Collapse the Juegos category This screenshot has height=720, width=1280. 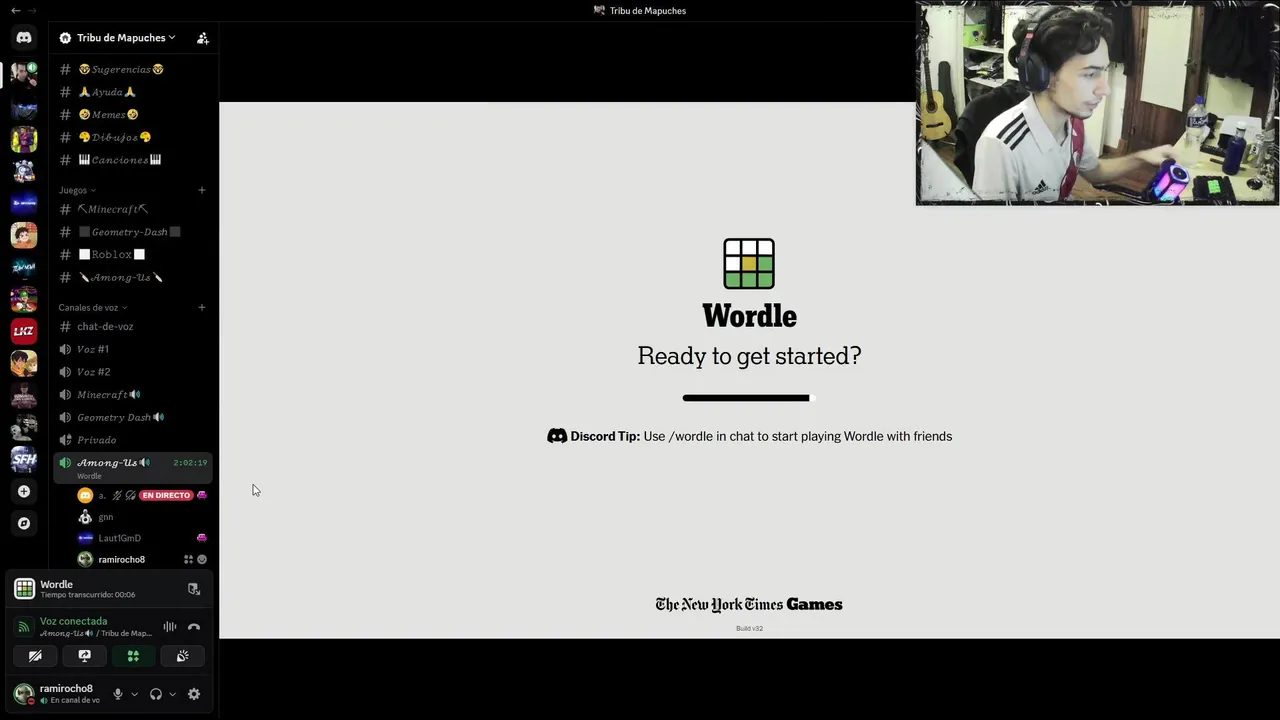(x=77, y=190)
